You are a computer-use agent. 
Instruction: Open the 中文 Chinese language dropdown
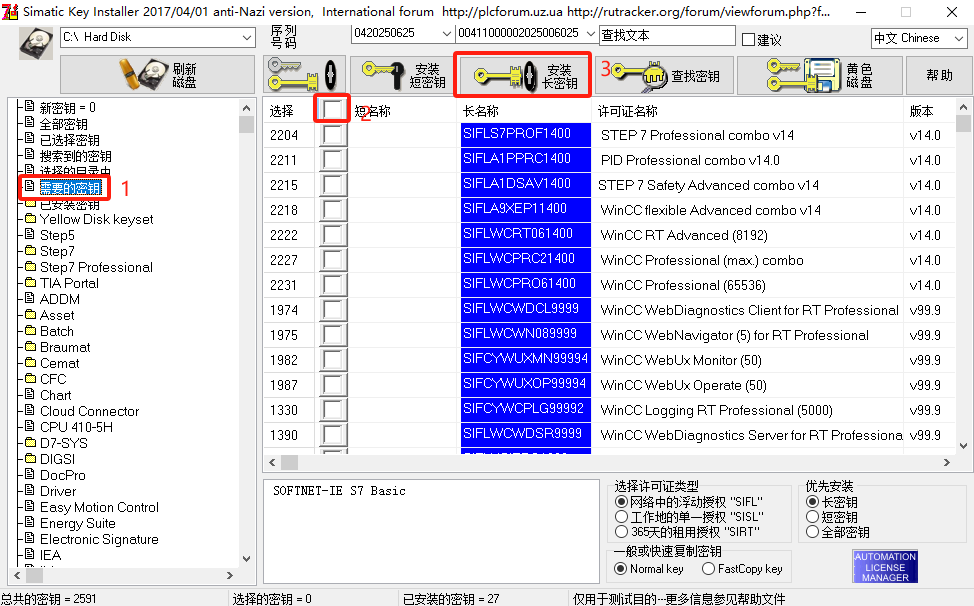click(x=958, y=38)
